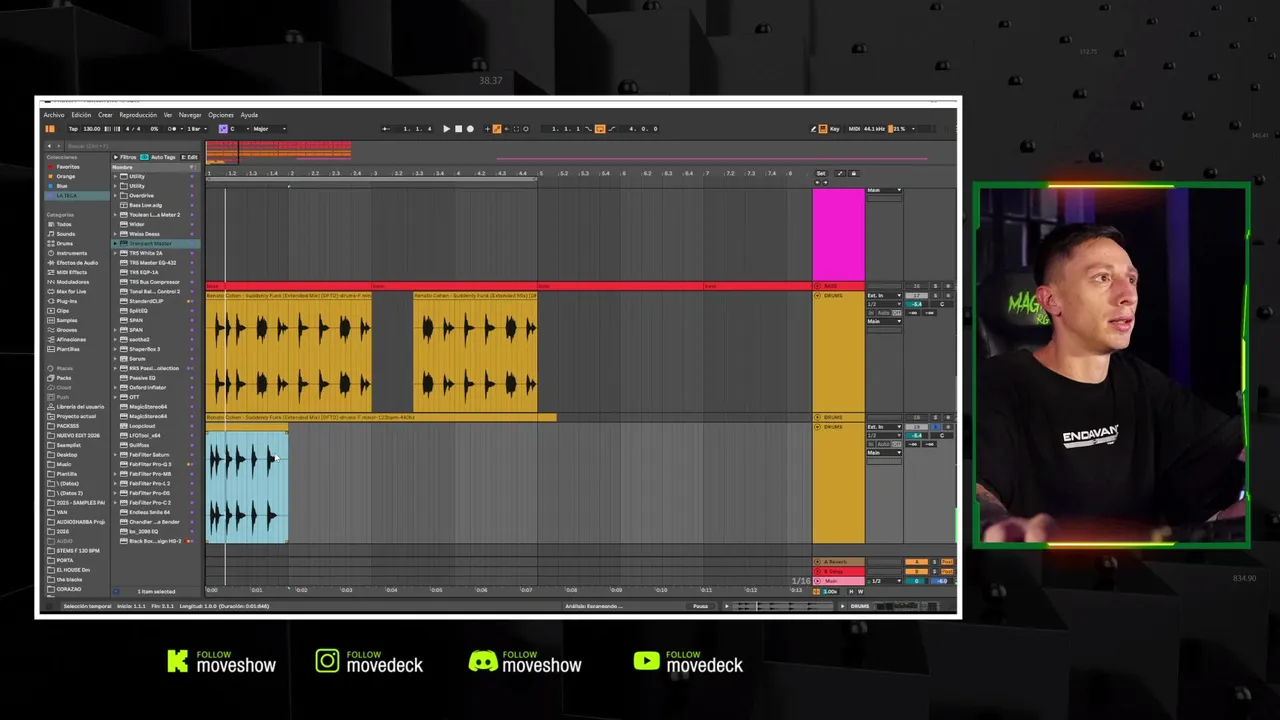Select Transient Master in browser list
1280x720 pixels.
[x=155, y=243]
